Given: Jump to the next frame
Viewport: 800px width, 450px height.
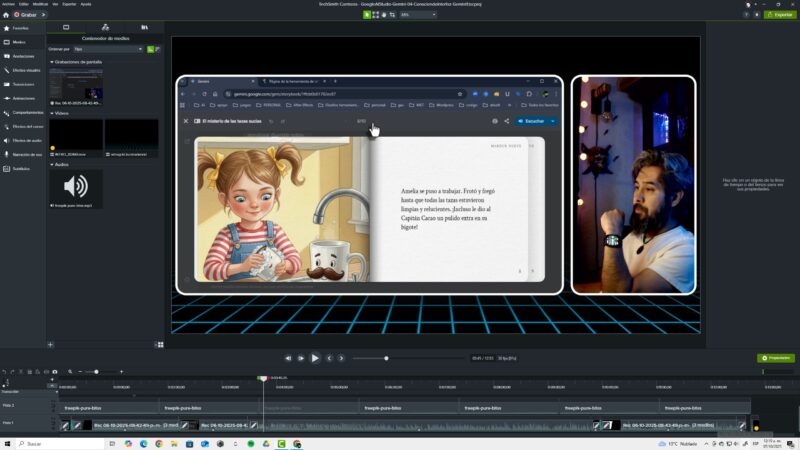Looking at the screenshot, I should (301, 358).
